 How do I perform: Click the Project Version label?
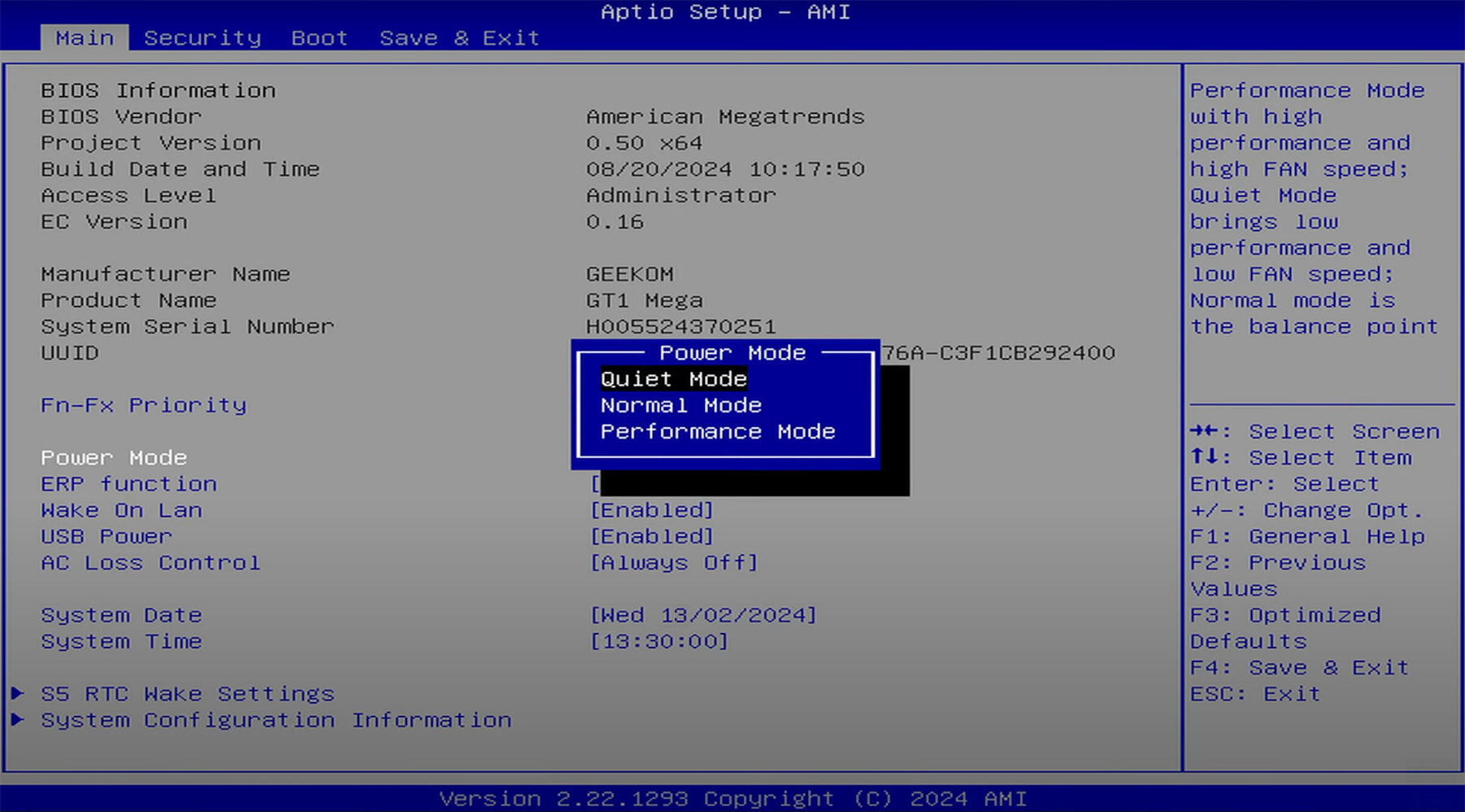pos(151,142)
